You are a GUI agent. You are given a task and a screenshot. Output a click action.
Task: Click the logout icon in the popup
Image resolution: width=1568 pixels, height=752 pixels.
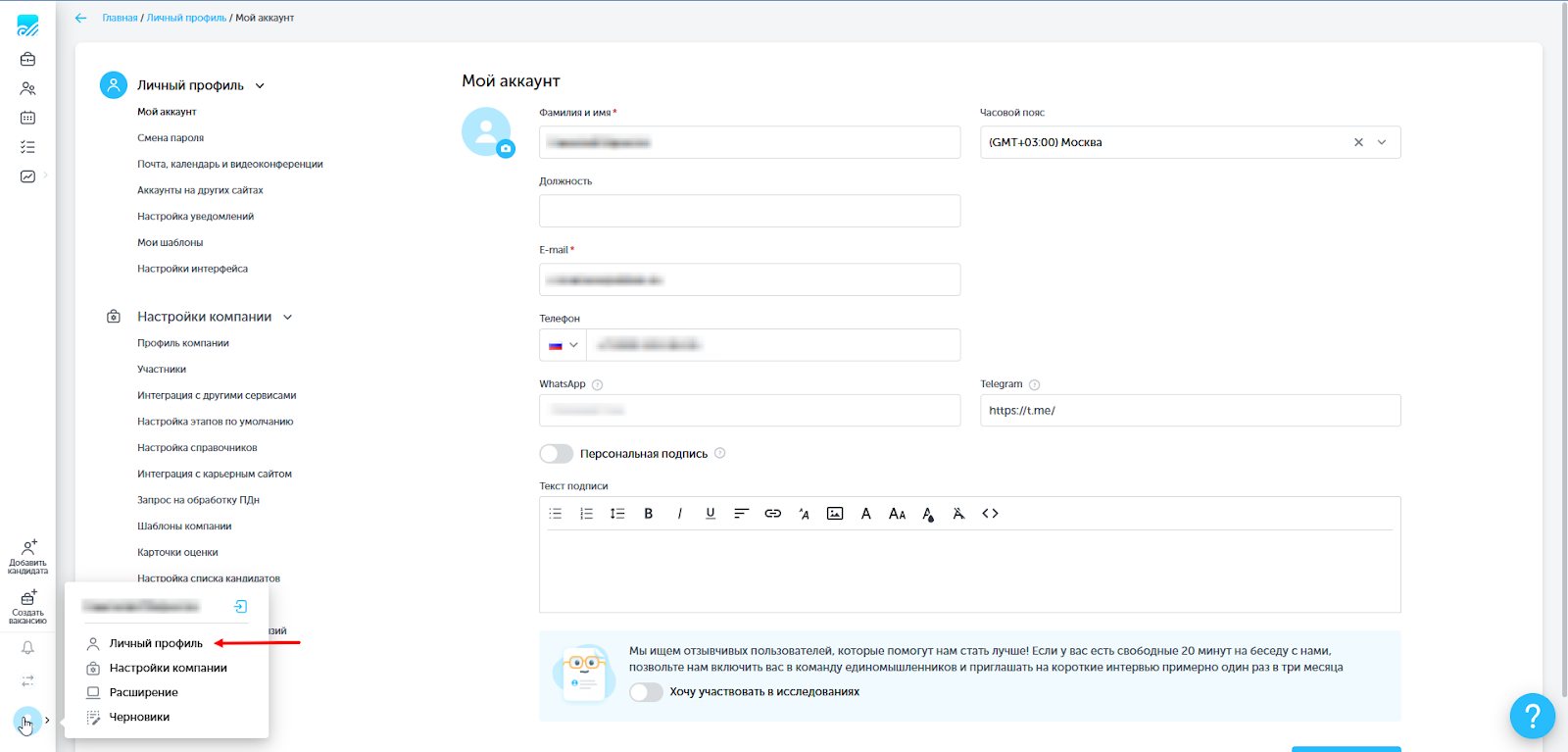pyautogui.click(x=240, y=607)
